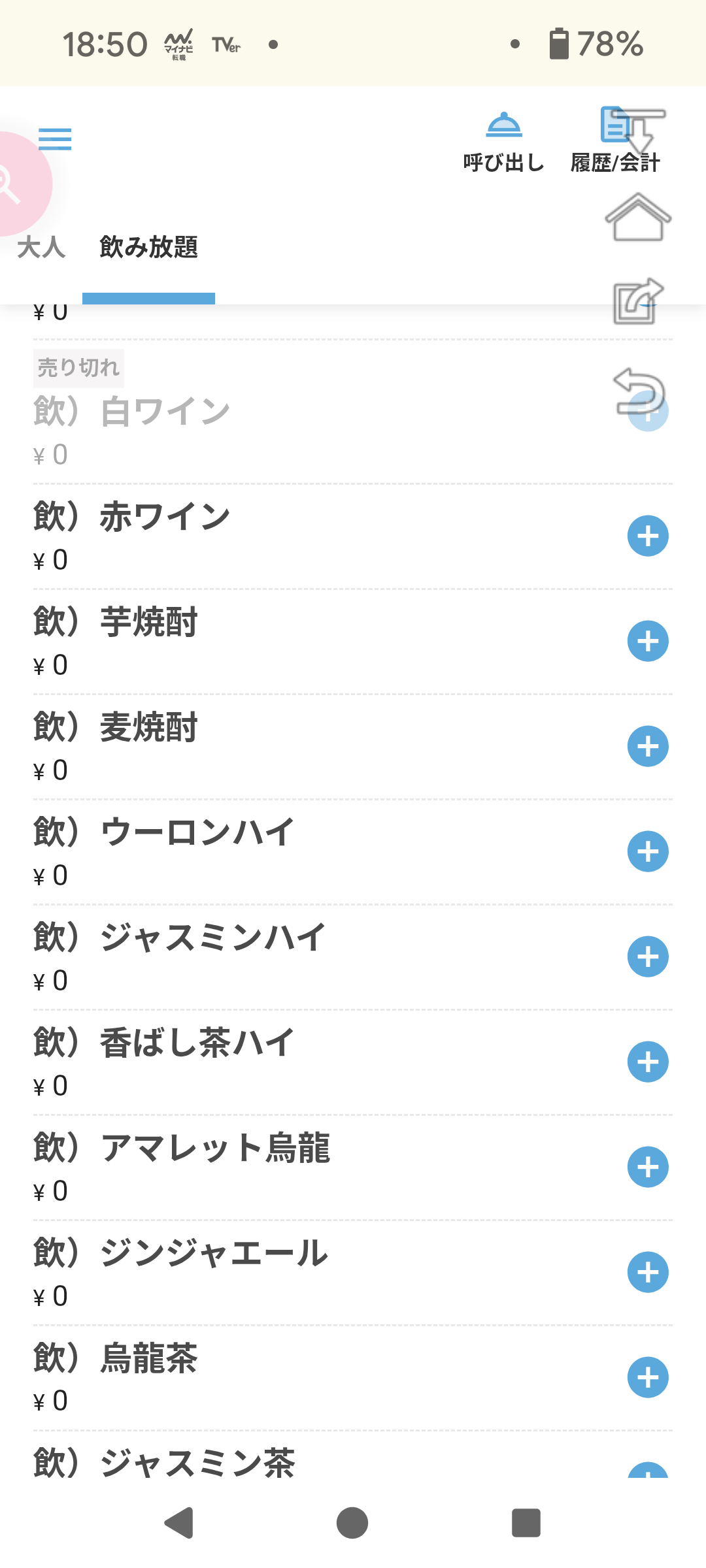Tap the pink search magnifier button

pyautogui.click(x=13, y=184)
